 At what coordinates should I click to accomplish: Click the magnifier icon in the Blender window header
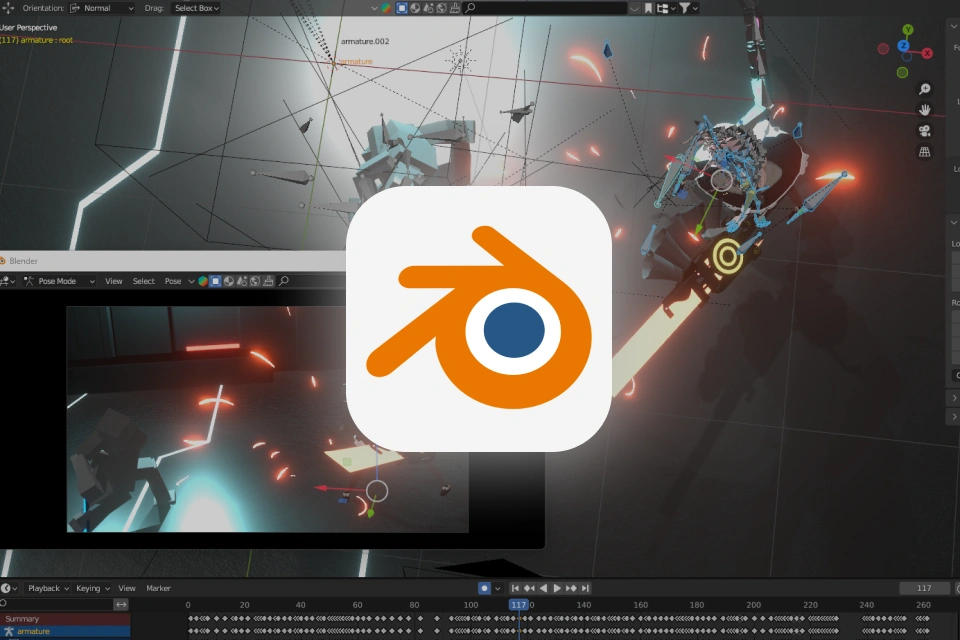coord(283,281)
